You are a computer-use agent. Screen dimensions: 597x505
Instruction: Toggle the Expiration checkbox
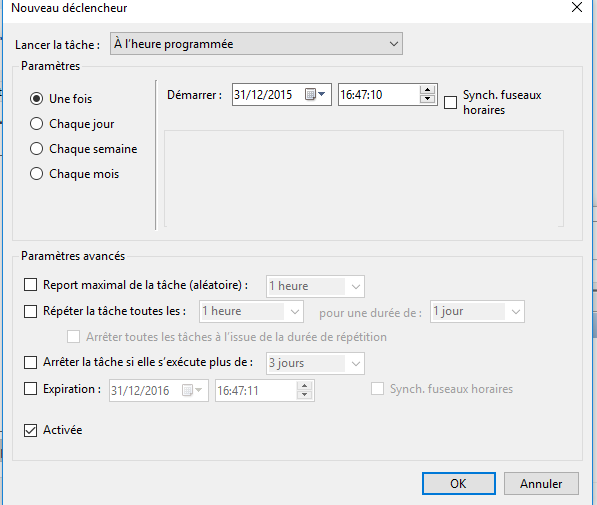pyautogui.click(x=30, y=389)
